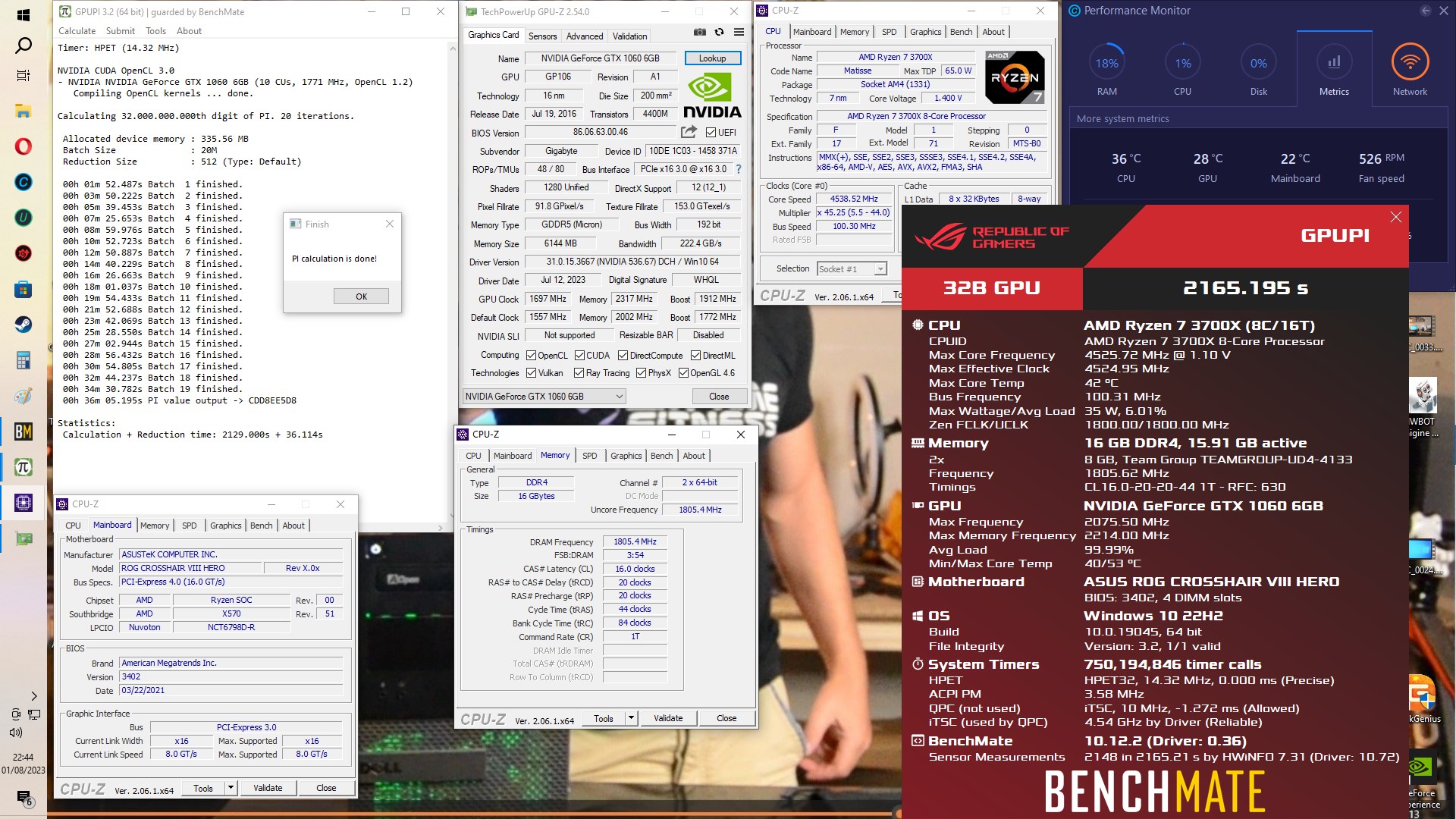Click back arrow in Performance Monitor
This screenshot has width=1456, height=819.
(x=1425, y=11)
